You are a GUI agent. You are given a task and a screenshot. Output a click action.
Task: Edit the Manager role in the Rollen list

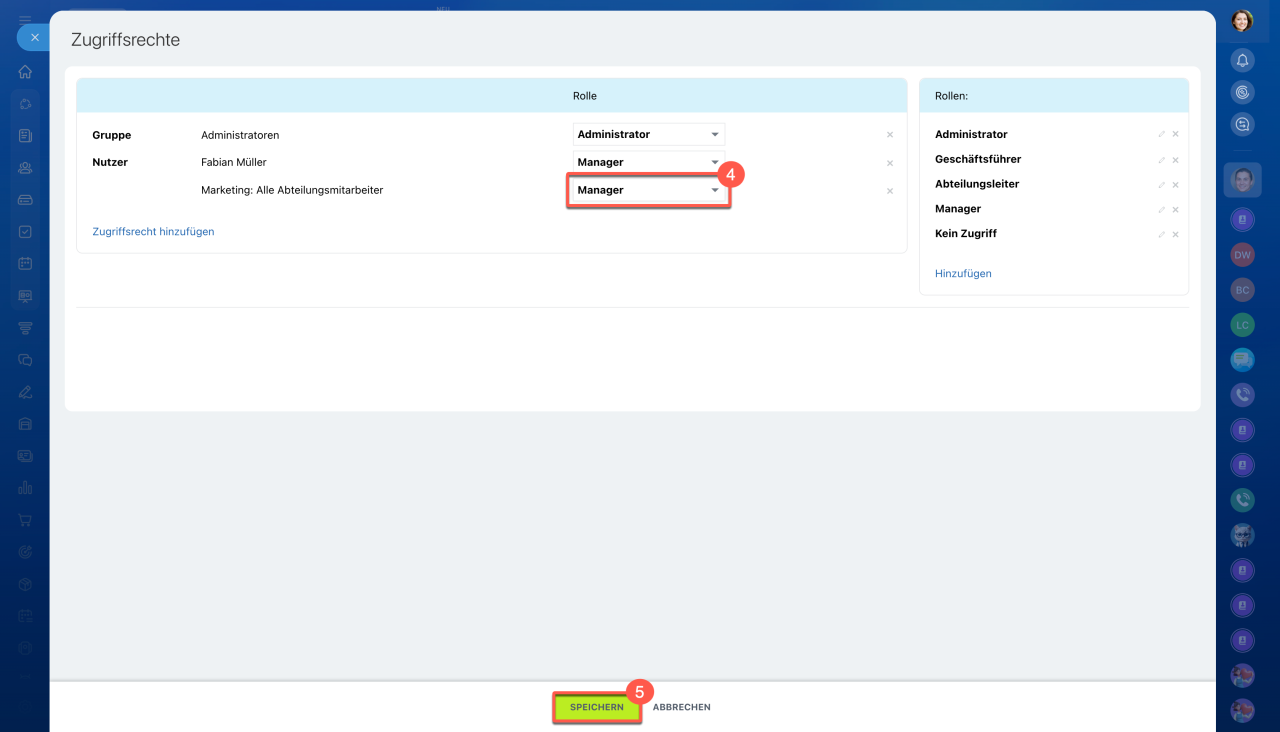1162,209
